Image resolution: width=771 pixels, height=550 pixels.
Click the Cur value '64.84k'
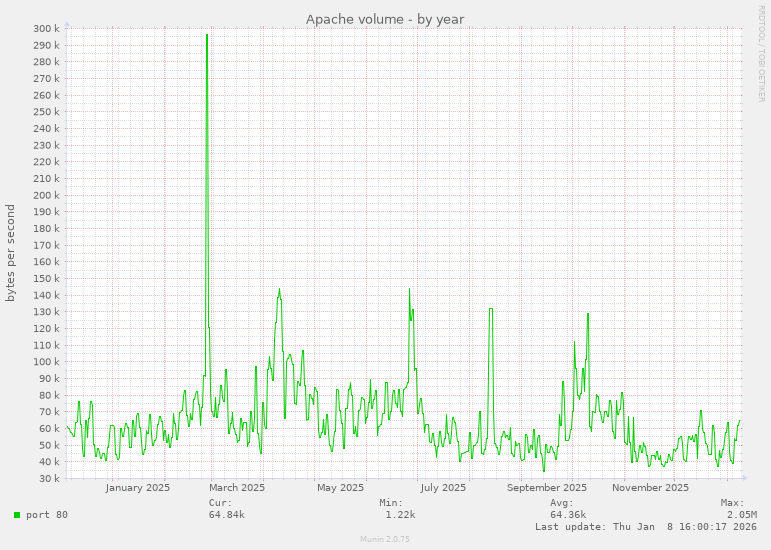227,515
